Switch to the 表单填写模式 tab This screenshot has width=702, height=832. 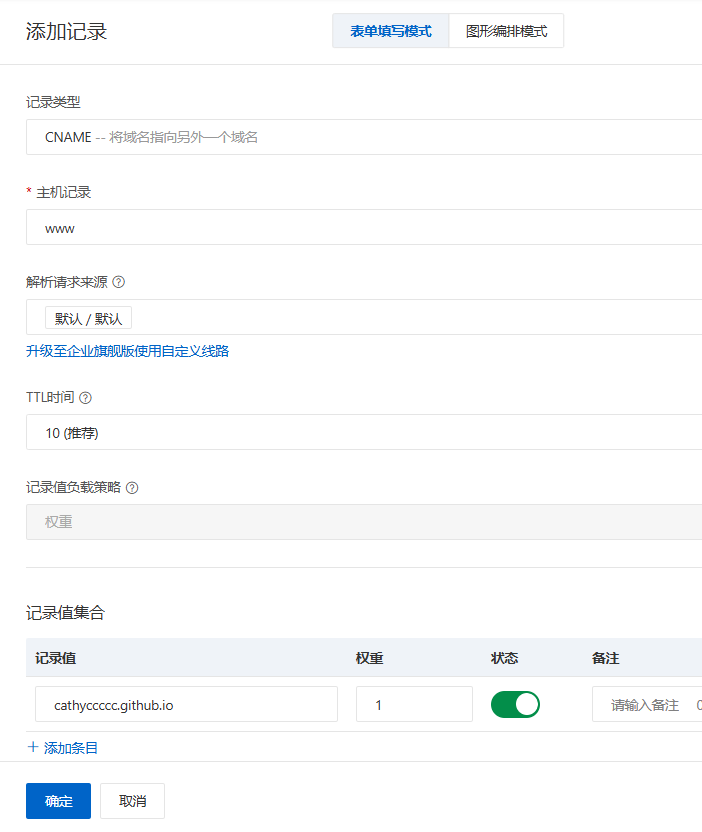pyautogui.click(x=391, y=31)
